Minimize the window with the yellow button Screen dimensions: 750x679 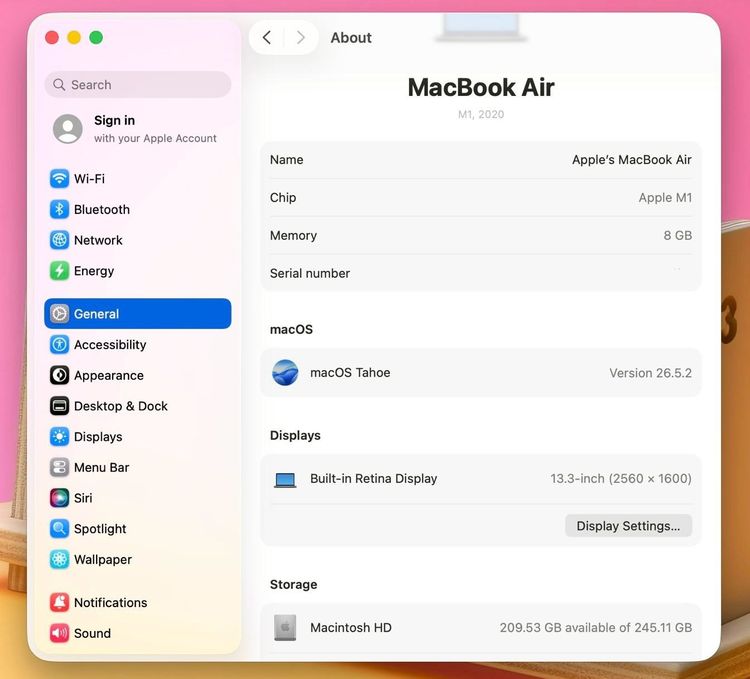coord(74,37)
